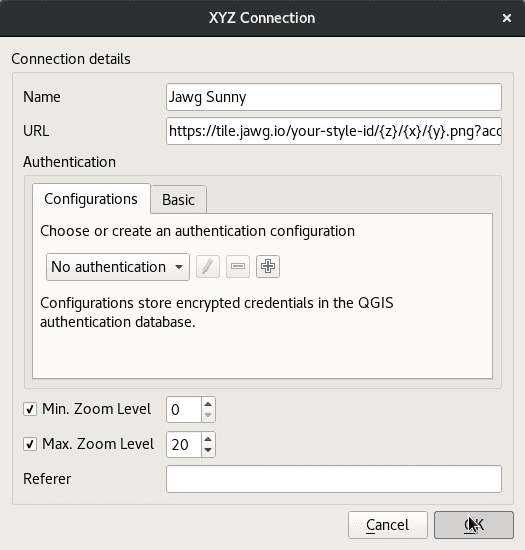
Task: Focus the Name field containing Jawg Sunny
Action: (x=334, y=97)
